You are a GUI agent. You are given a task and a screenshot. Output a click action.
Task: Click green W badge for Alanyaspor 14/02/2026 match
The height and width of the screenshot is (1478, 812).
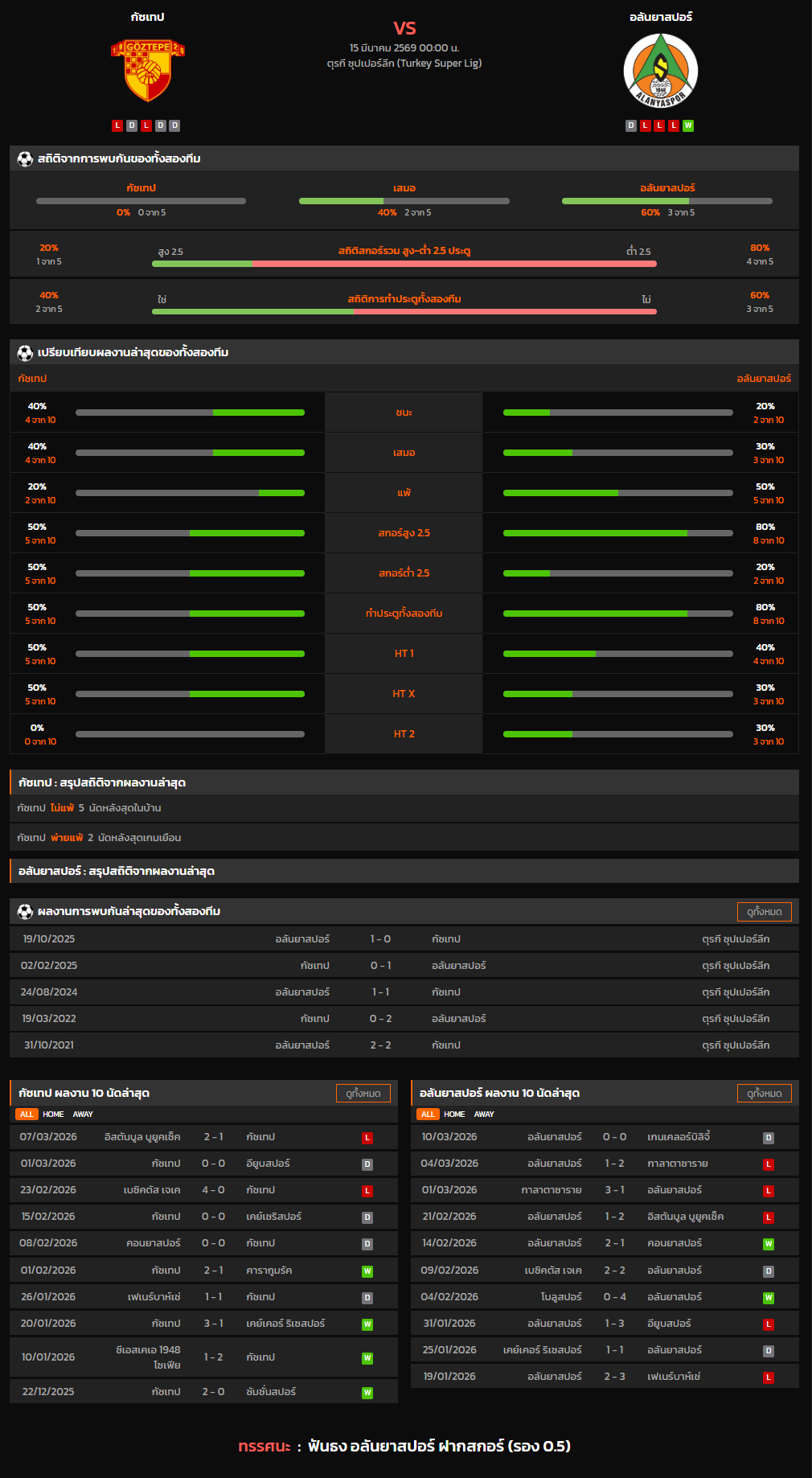[x=769, y=1244]
